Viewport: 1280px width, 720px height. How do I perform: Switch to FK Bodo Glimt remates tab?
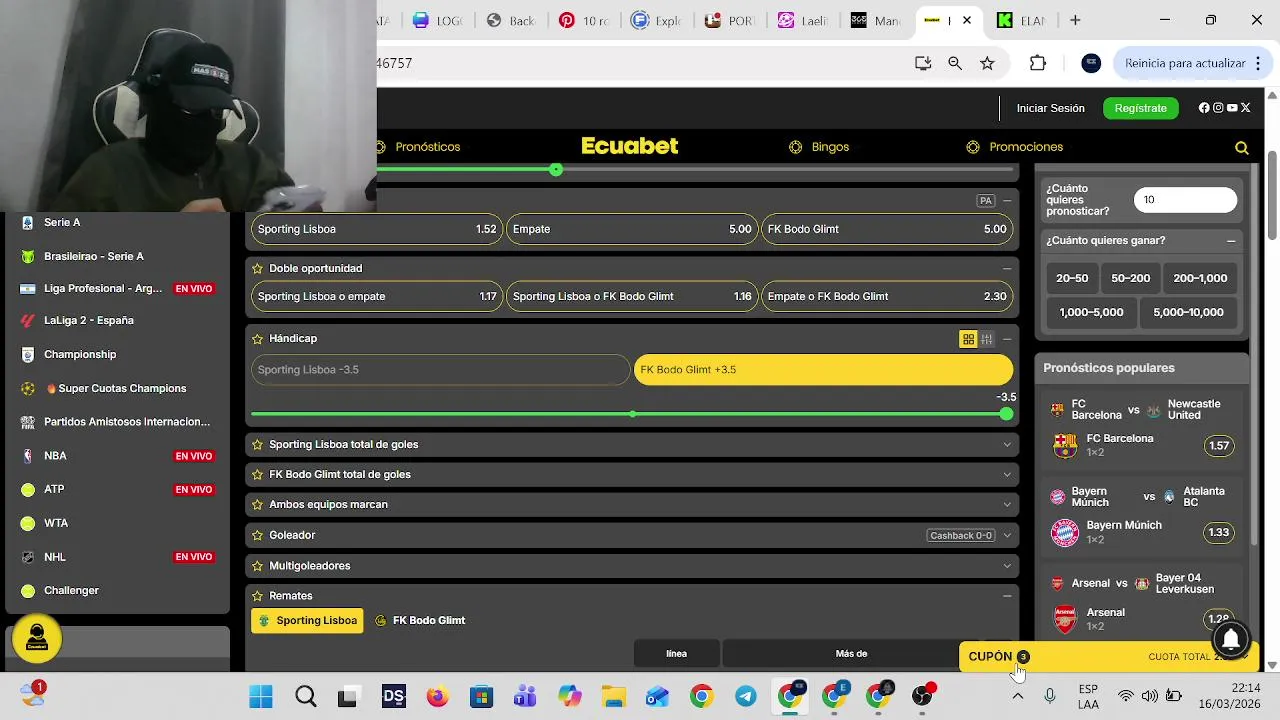420,620
